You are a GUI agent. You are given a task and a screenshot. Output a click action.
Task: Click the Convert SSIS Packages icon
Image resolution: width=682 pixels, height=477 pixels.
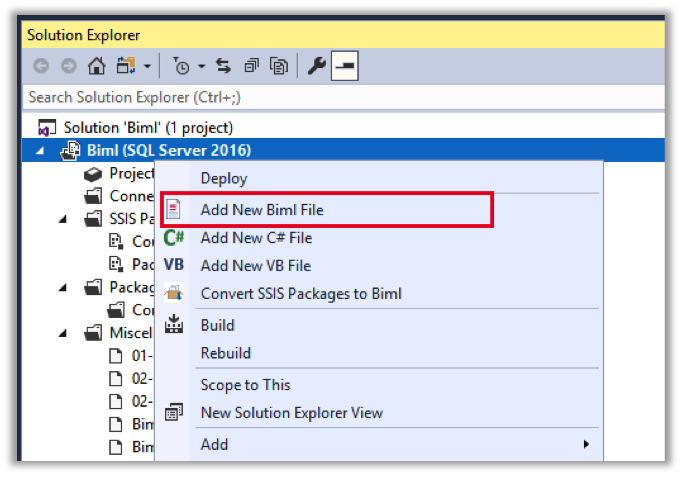point(174,293)
